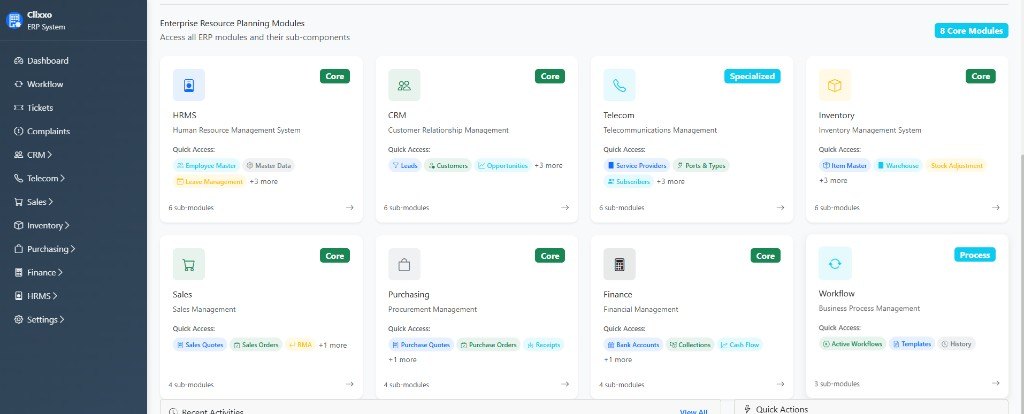Click the arrow on the Purchasing card
This screenshot has width=1024, height=414.
(x=565, y=385)
